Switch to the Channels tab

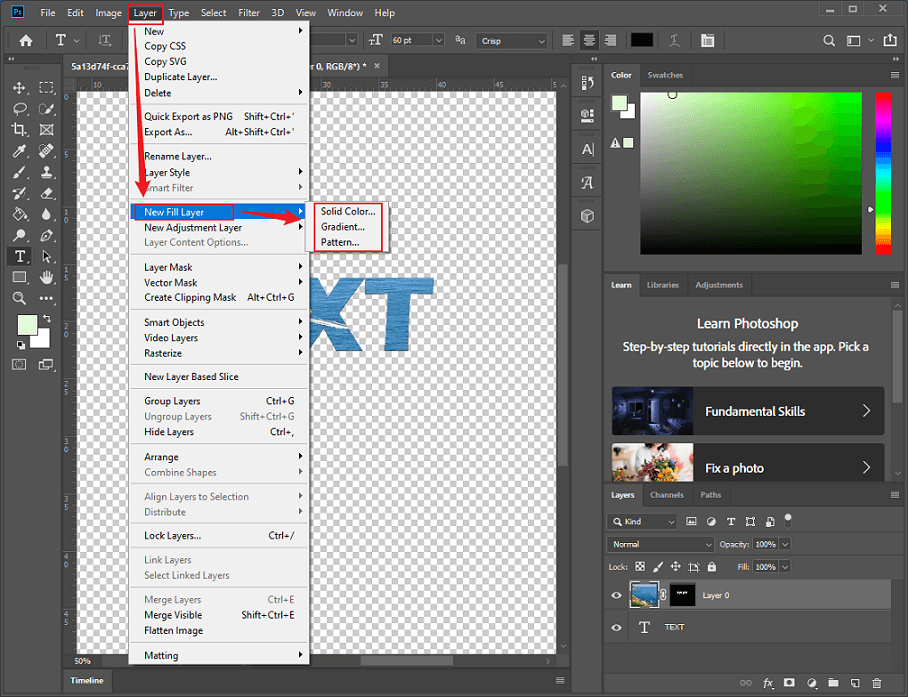point(667,494)
